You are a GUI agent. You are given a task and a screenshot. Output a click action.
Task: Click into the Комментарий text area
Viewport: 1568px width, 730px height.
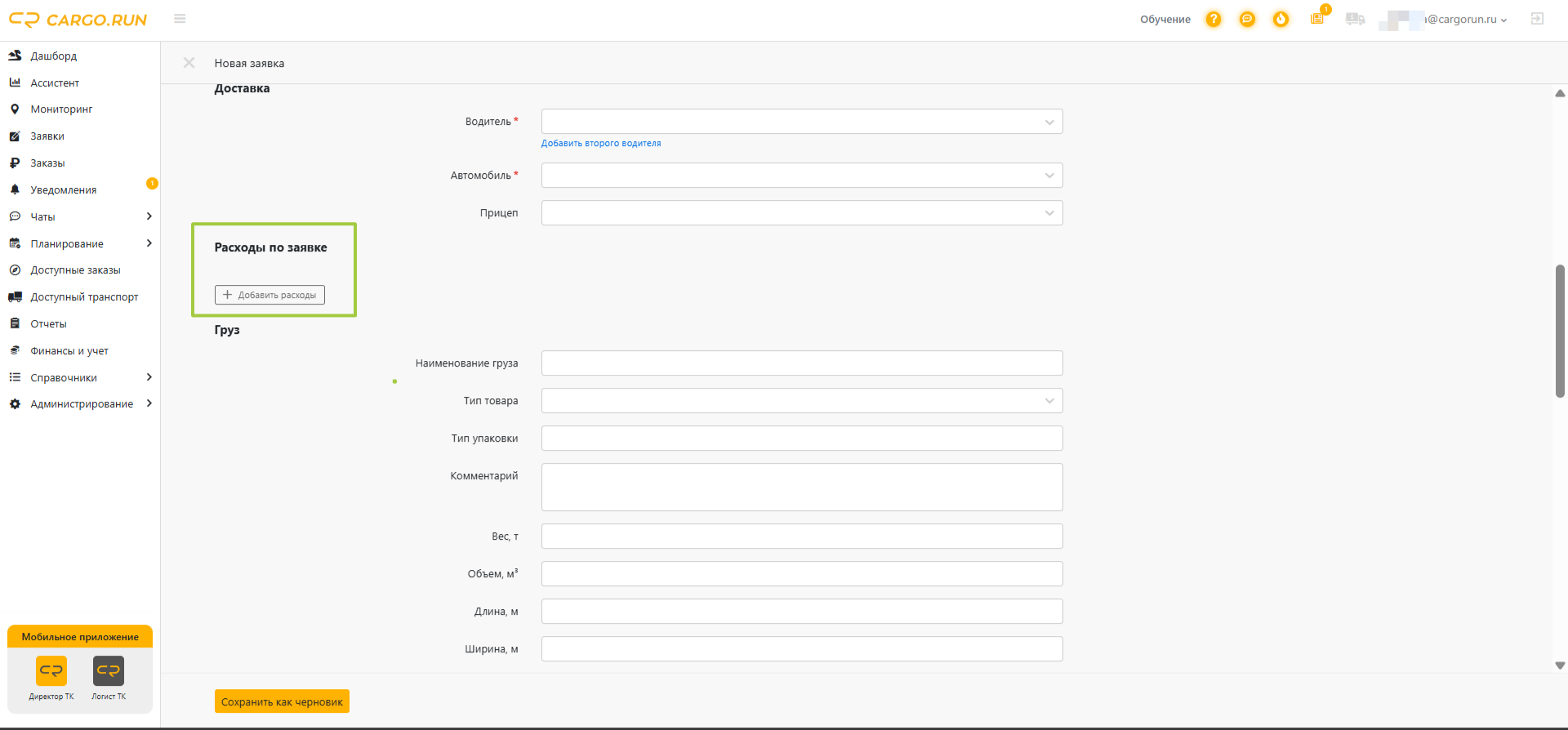802,487
